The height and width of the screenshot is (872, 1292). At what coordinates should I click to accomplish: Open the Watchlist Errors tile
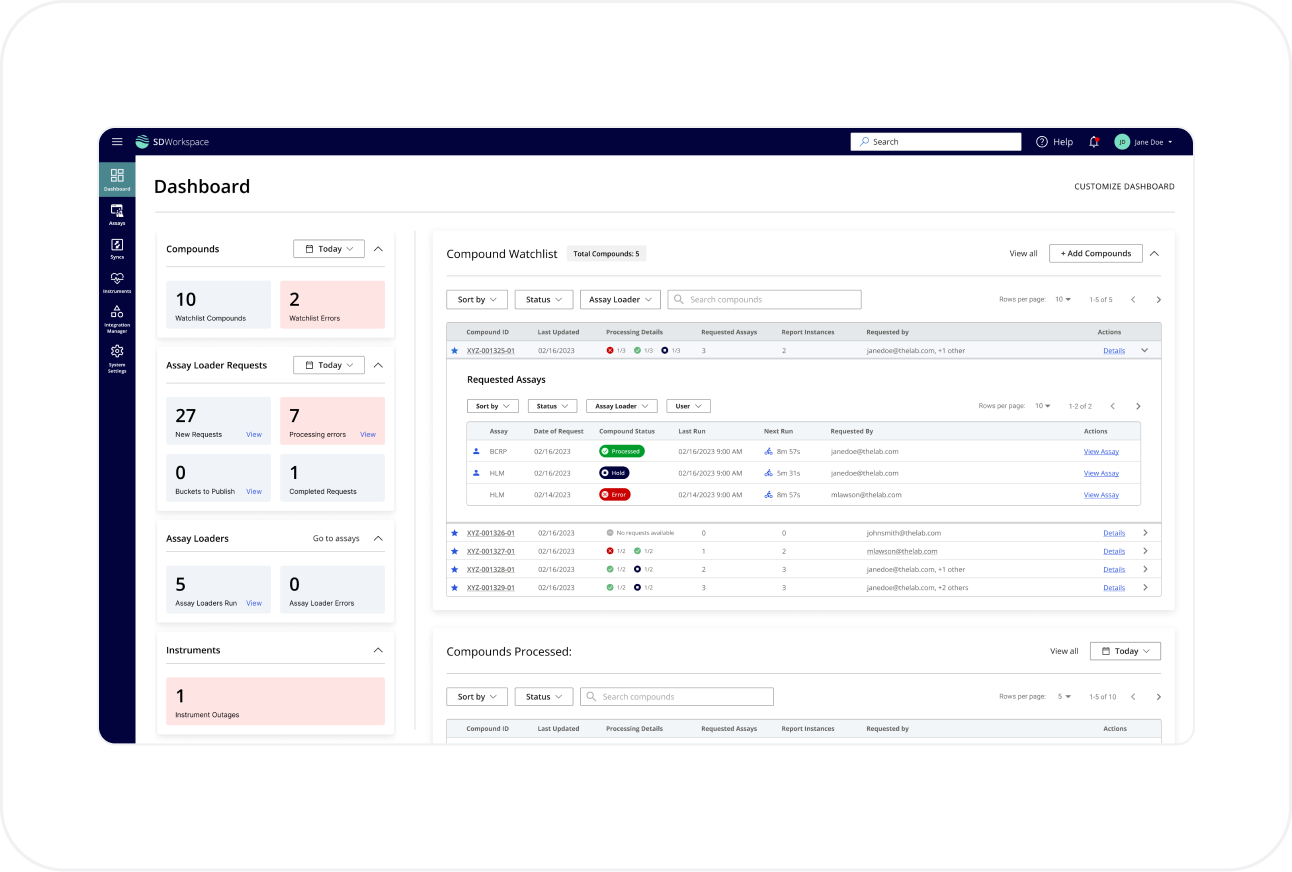point(332,305)
